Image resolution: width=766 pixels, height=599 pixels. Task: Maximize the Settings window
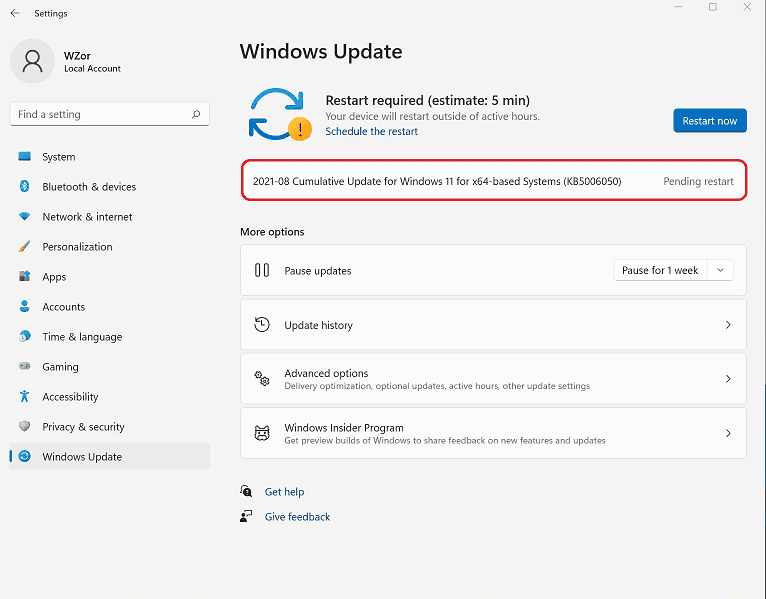(713, 7)
